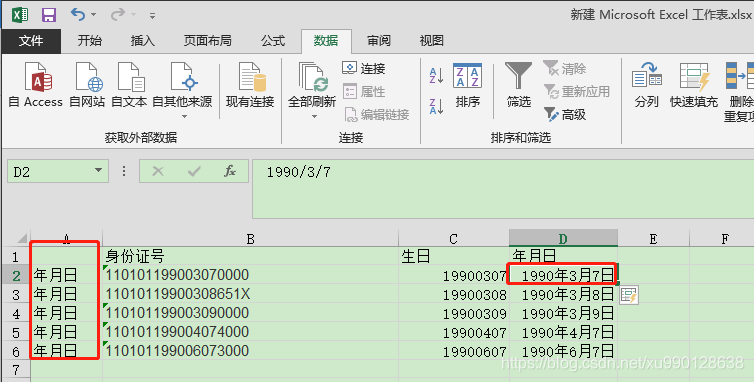Click cell with 身份证号 header

coord(250,256)
